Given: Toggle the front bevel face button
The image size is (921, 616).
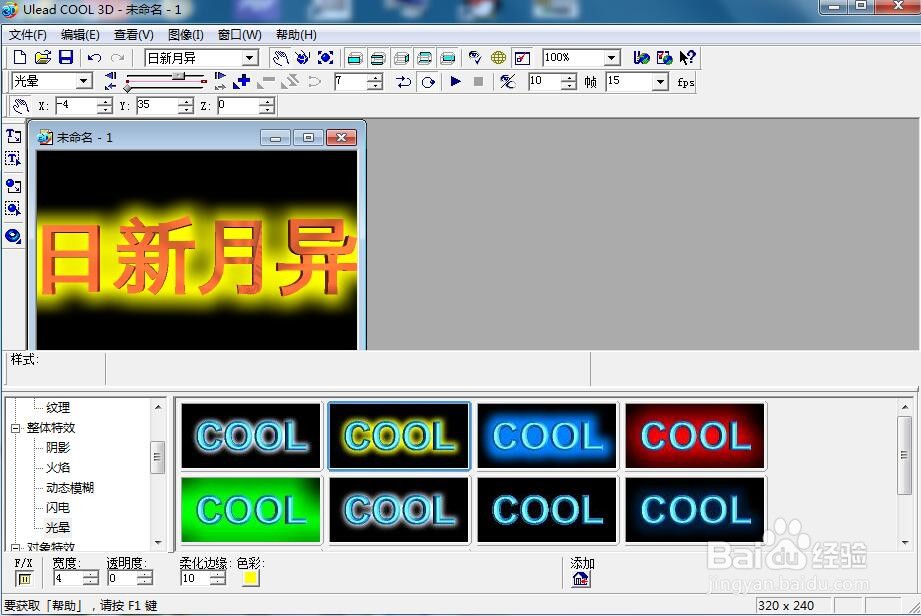Looking at the screenshot, I should (378, 58).
